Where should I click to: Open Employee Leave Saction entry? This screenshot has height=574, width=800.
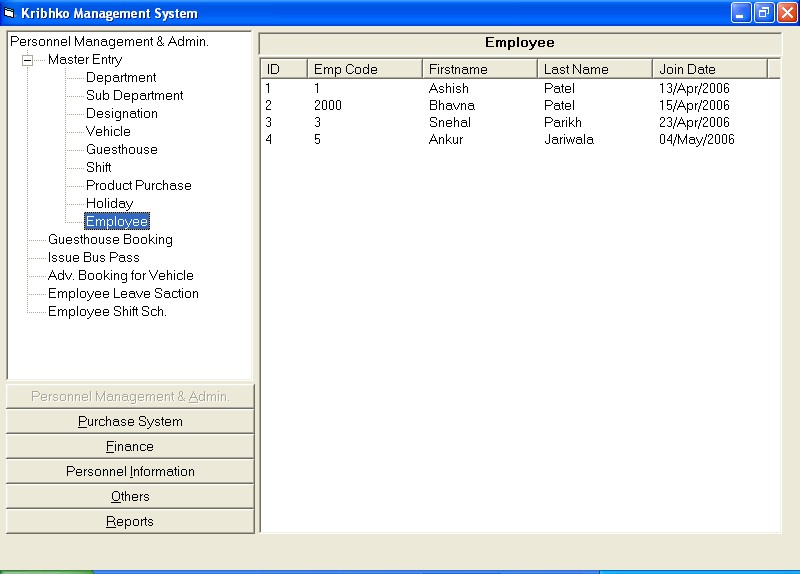point(123,294)
